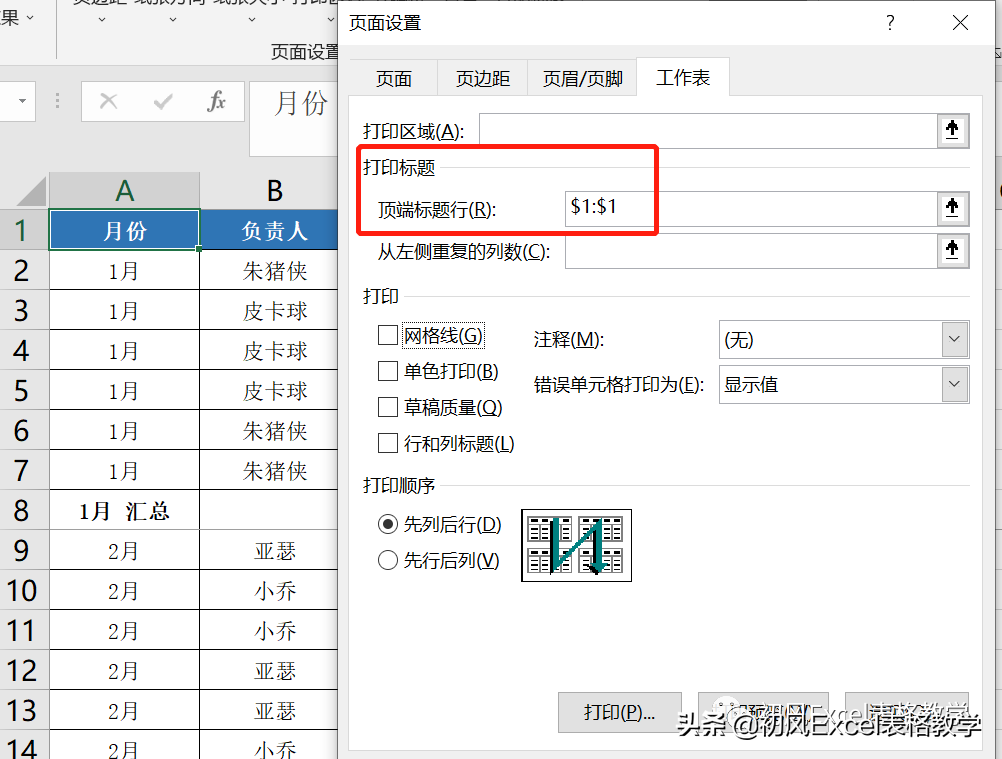Click cell B9 containing 亚瑟
The height and width of the screenshot is (759, 1002).
pyautogui.click(x=269, y=550)
